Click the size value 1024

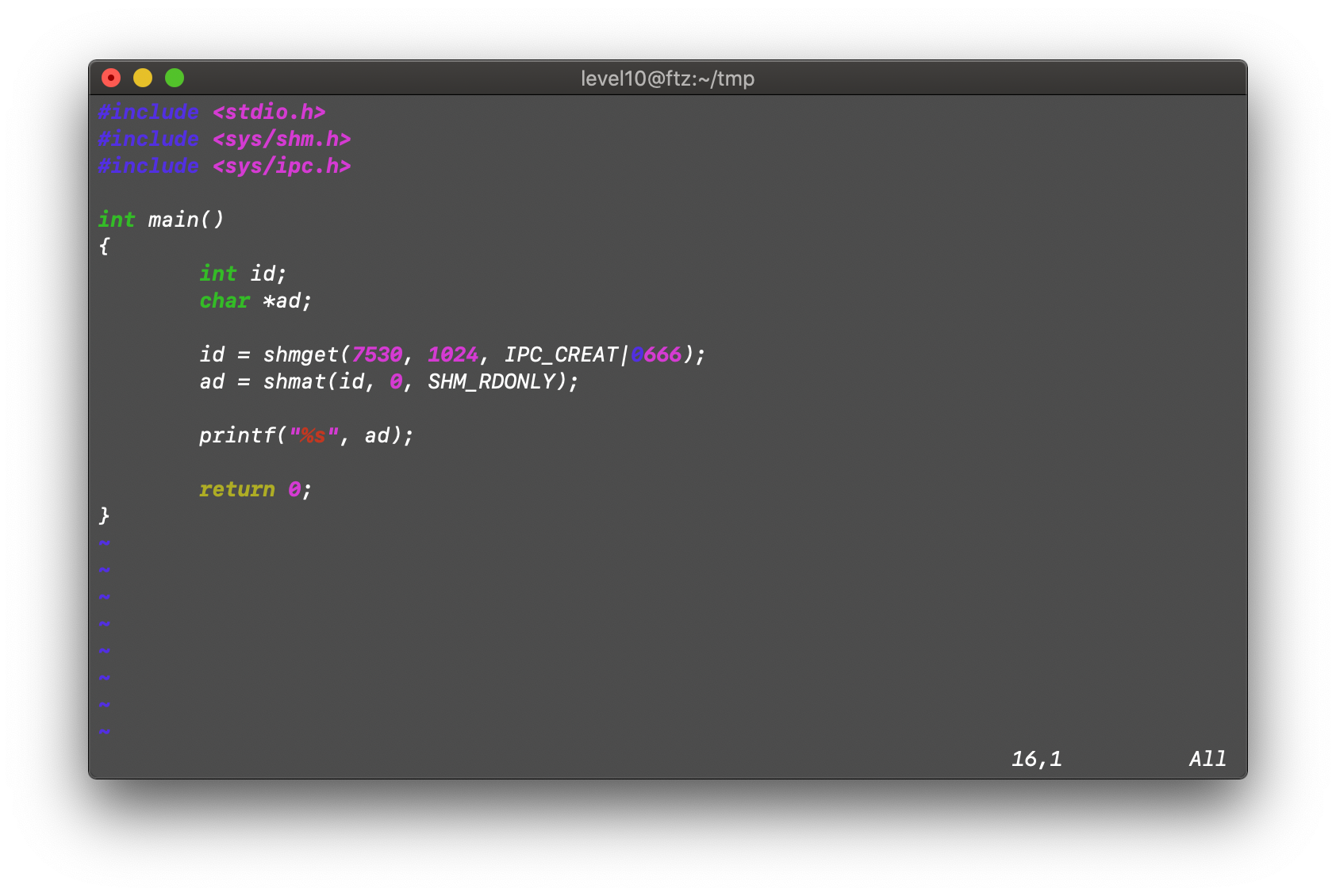pos(453,354)
